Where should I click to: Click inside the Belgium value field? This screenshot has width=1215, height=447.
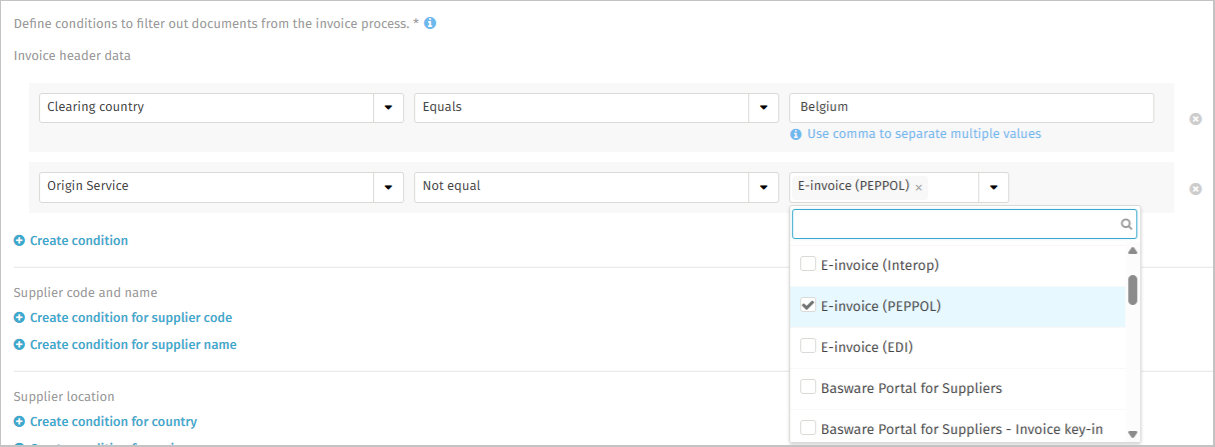(x=970, y=108)
